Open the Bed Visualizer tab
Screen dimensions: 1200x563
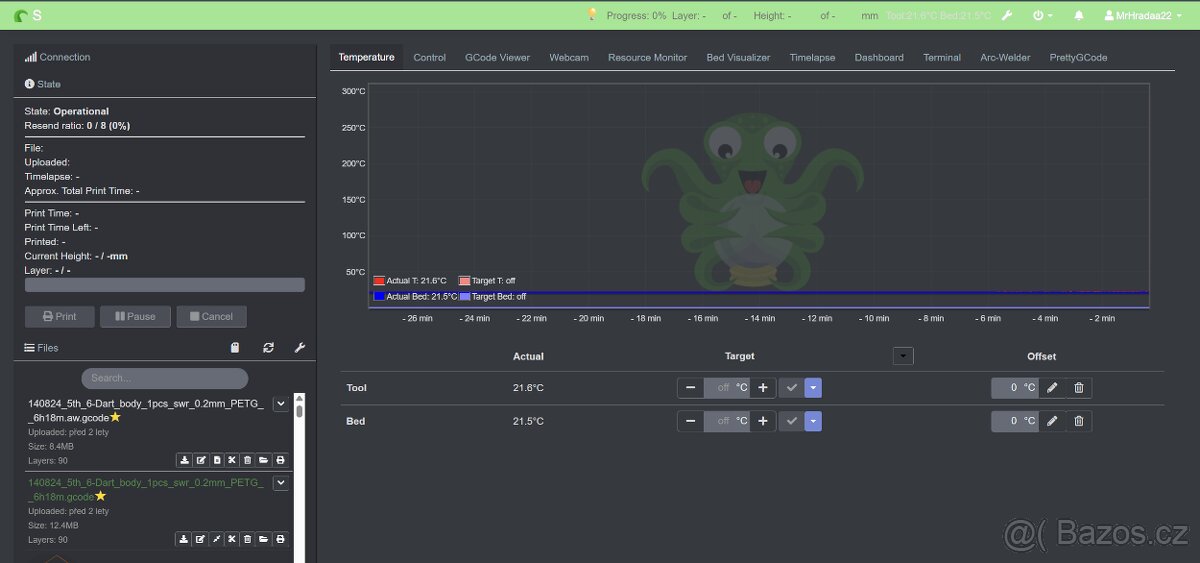(x=738, y=58)
